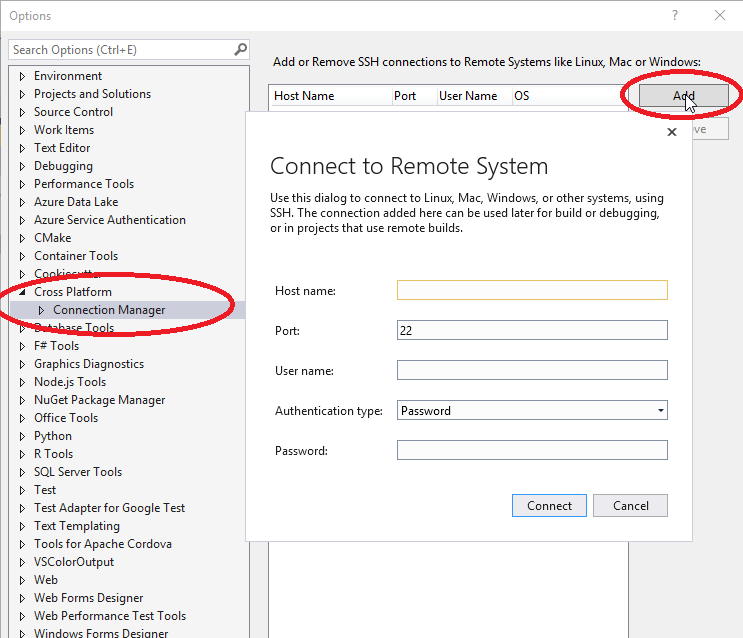The width and height of the screenshot is (743, 638).
Task: Expand the Source Control node
Action: coord(22,112)
